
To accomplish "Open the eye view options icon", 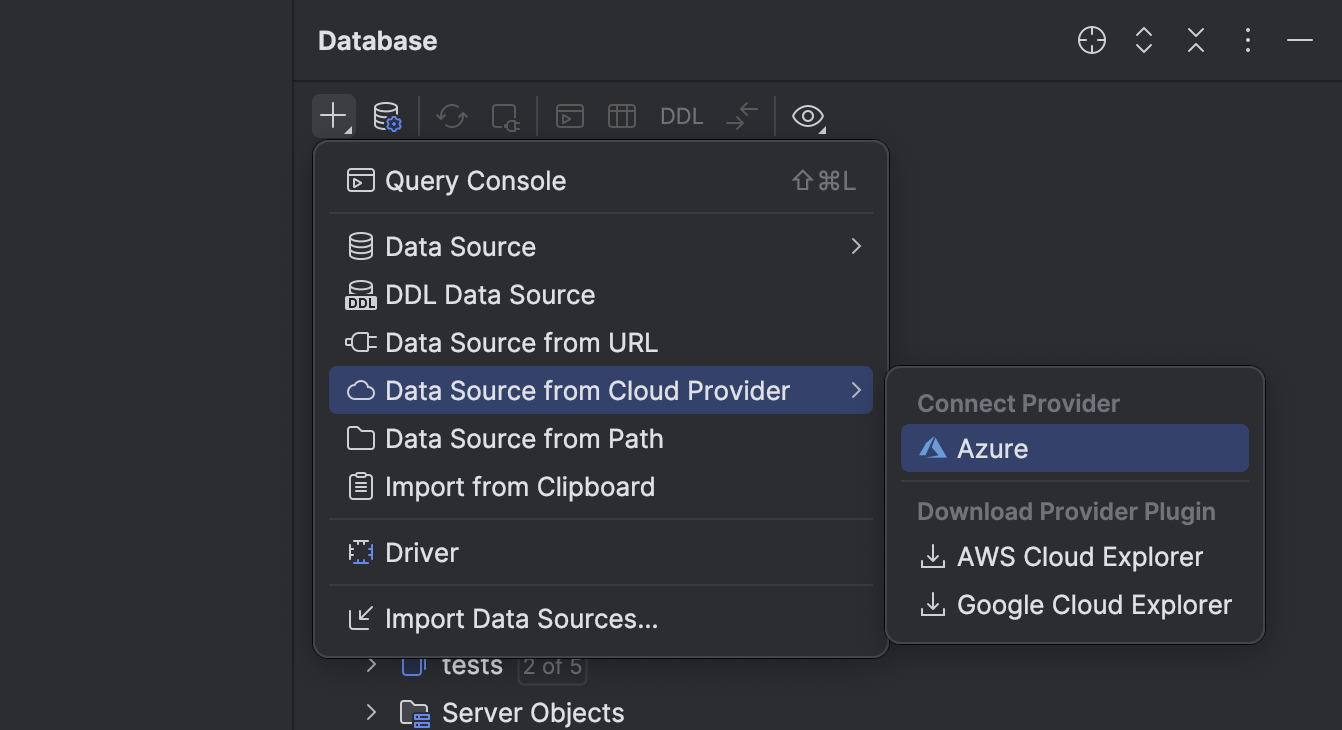I will tap(807, 116).
